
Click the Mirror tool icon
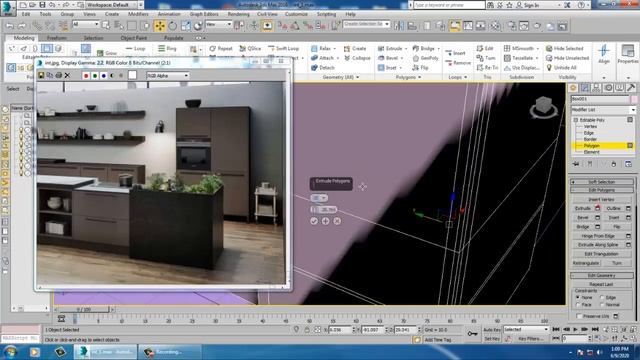tap(399, 26)
